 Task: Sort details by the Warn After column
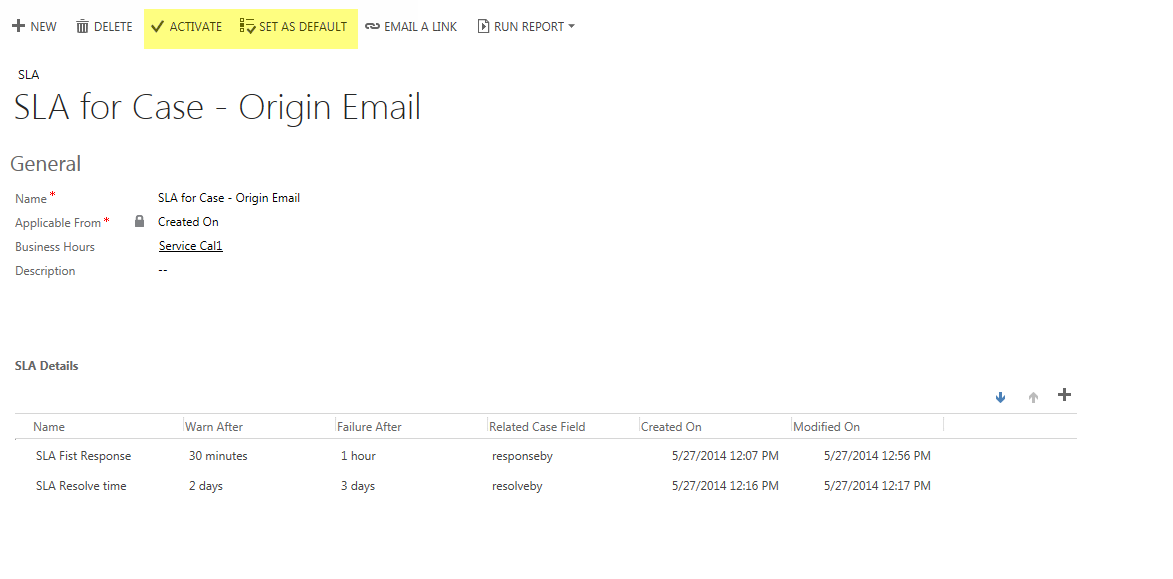tap(214, 426)
